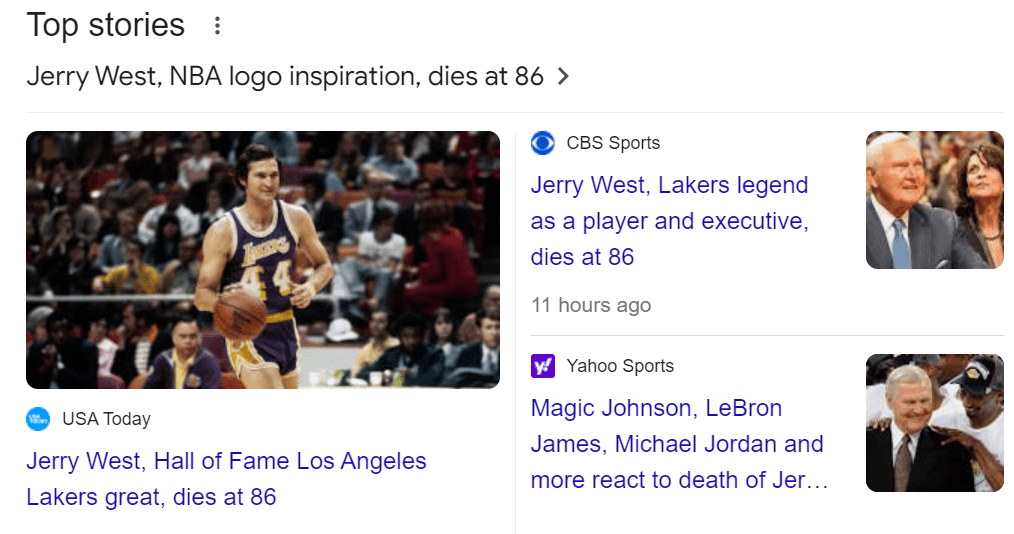This screenshot has height=534, width=1014.
Task: Click the 'CBS Sports' source name
Action: click(x=613, y=143)
